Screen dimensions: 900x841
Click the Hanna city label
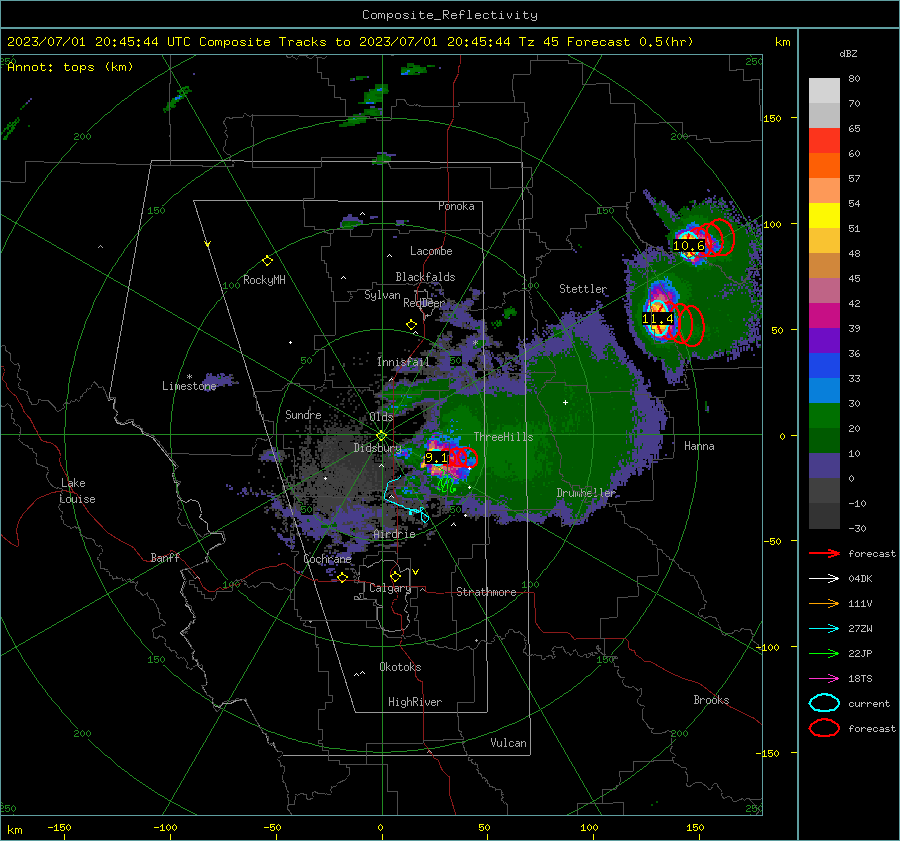699,446
